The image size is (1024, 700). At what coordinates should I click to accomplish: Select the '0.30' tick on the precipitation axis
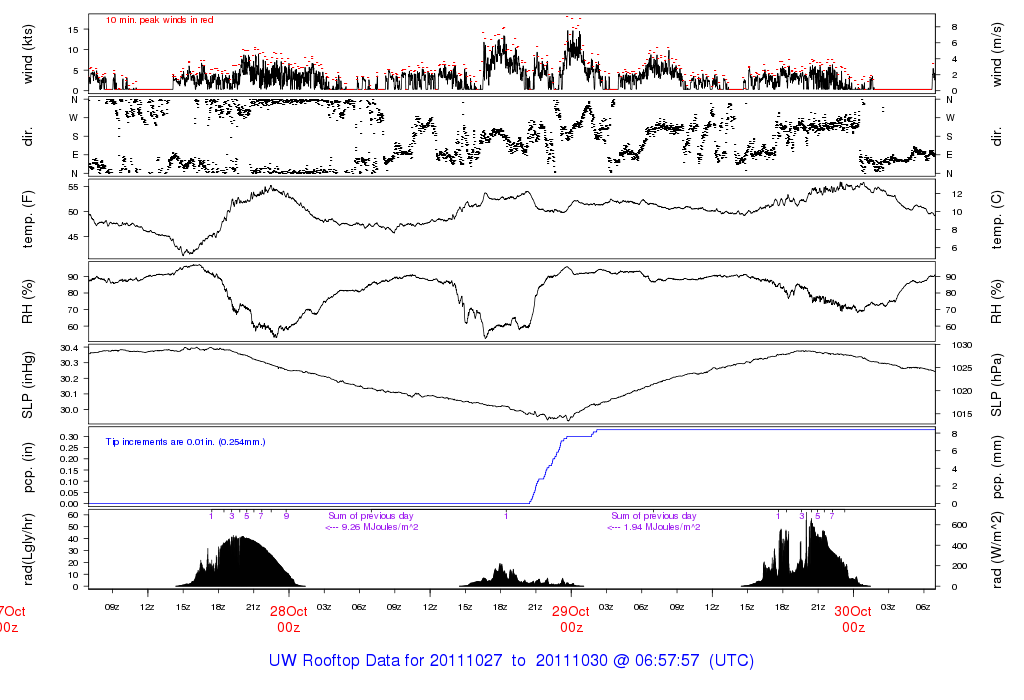[69, 436]
